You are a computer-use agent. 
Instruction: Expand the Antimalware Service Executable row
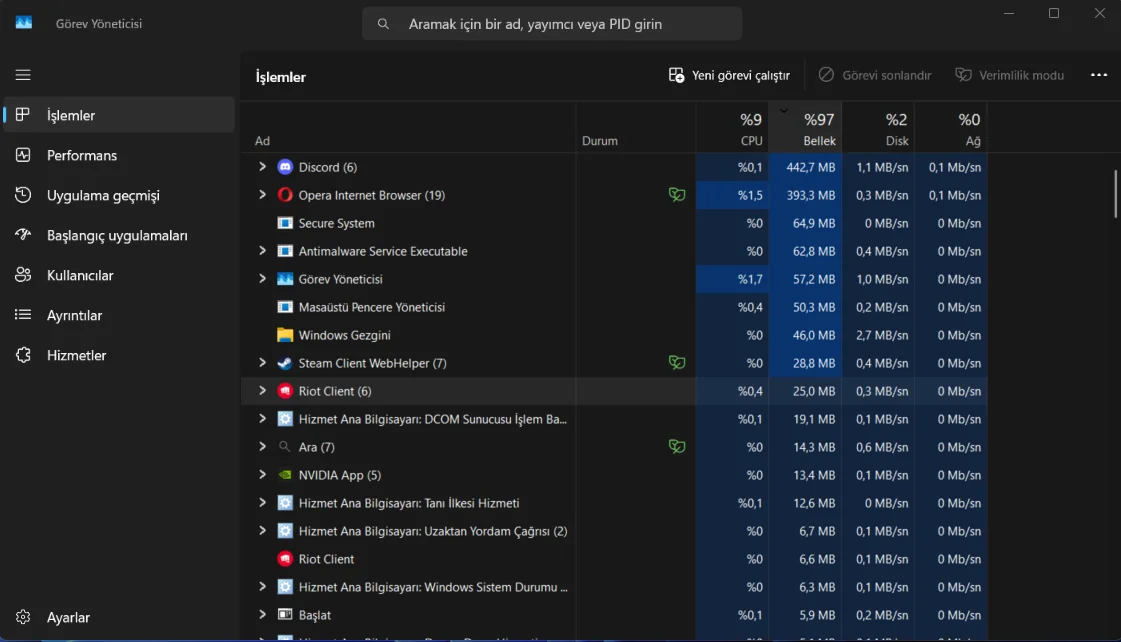click(262, 251)
